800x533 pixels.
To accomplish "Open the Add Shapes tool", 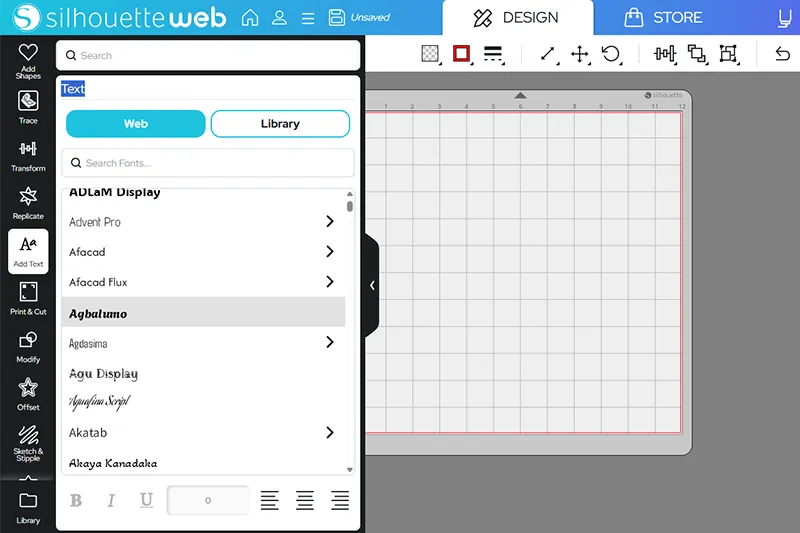I will pyautogui.click(x=28, y=60).
